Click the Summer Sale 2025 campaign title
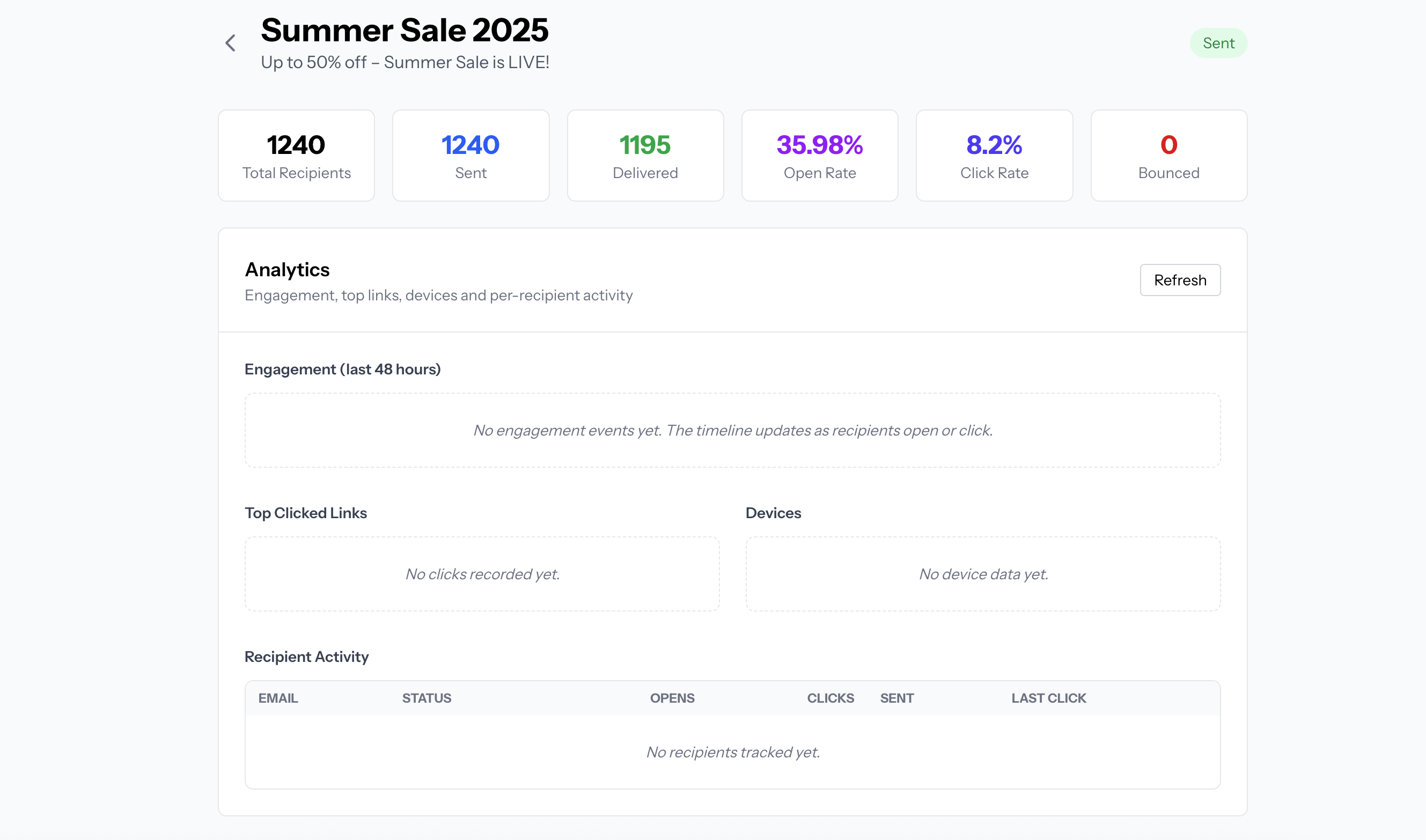 tap(404, 30)
